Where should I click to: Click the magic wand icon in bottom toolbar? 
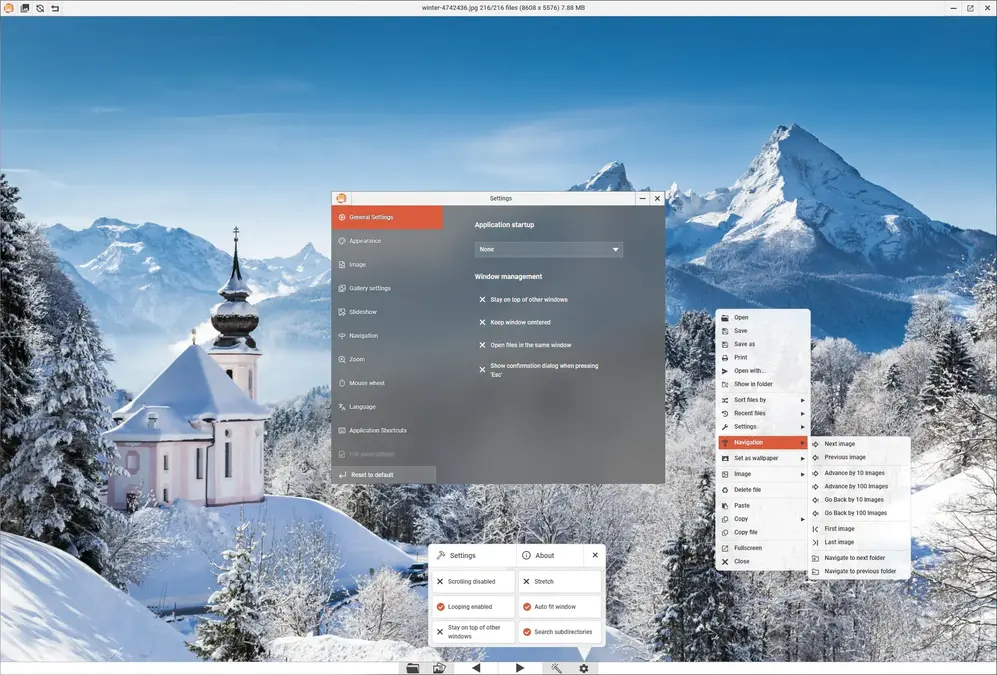[556, 668]
